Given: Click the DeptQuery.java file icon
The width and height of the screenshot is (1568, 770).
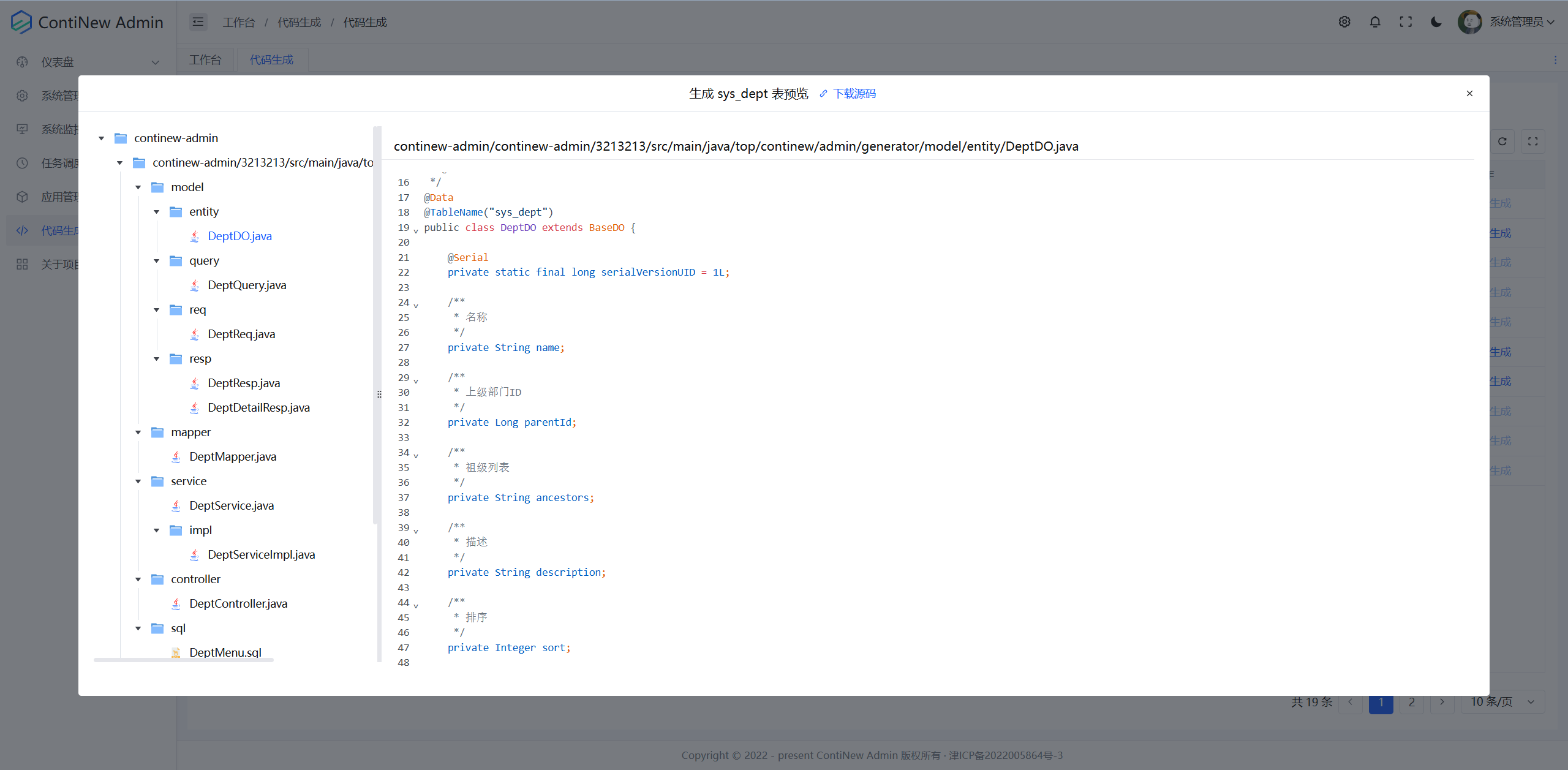Looking at the screenshot, I should pos(195,285).
